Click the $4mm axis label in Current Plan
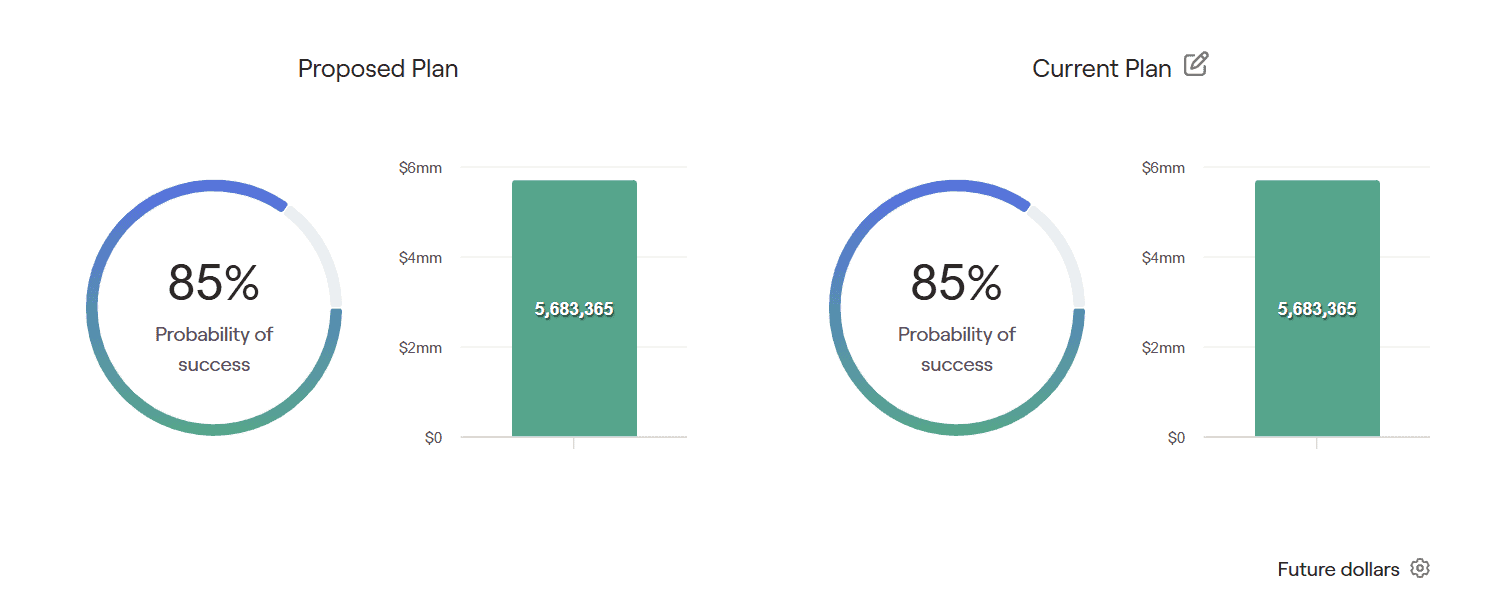Screen dimensions: 1498x598 click(x=1163, y=257)
